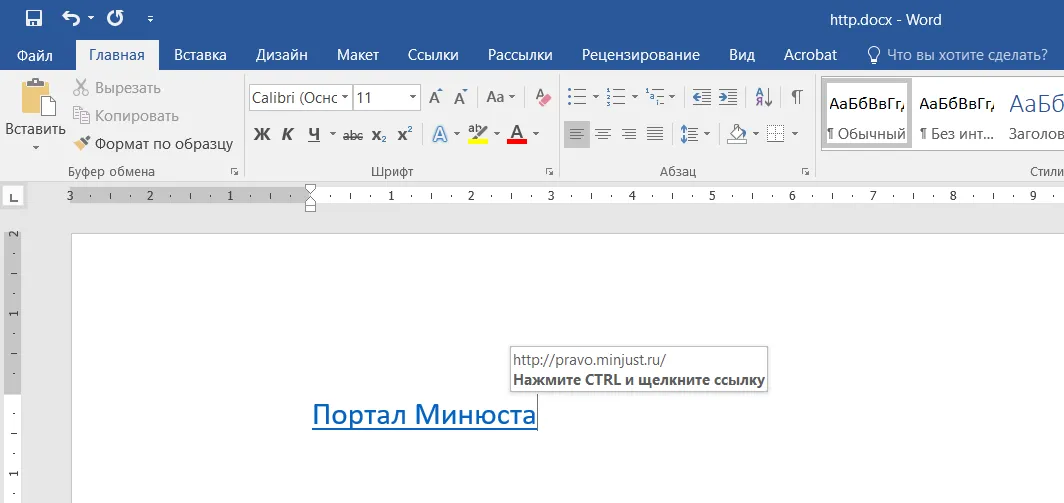Align text to the left
The width and height of the screenshot is (1064, 503).
coord(577,134)
